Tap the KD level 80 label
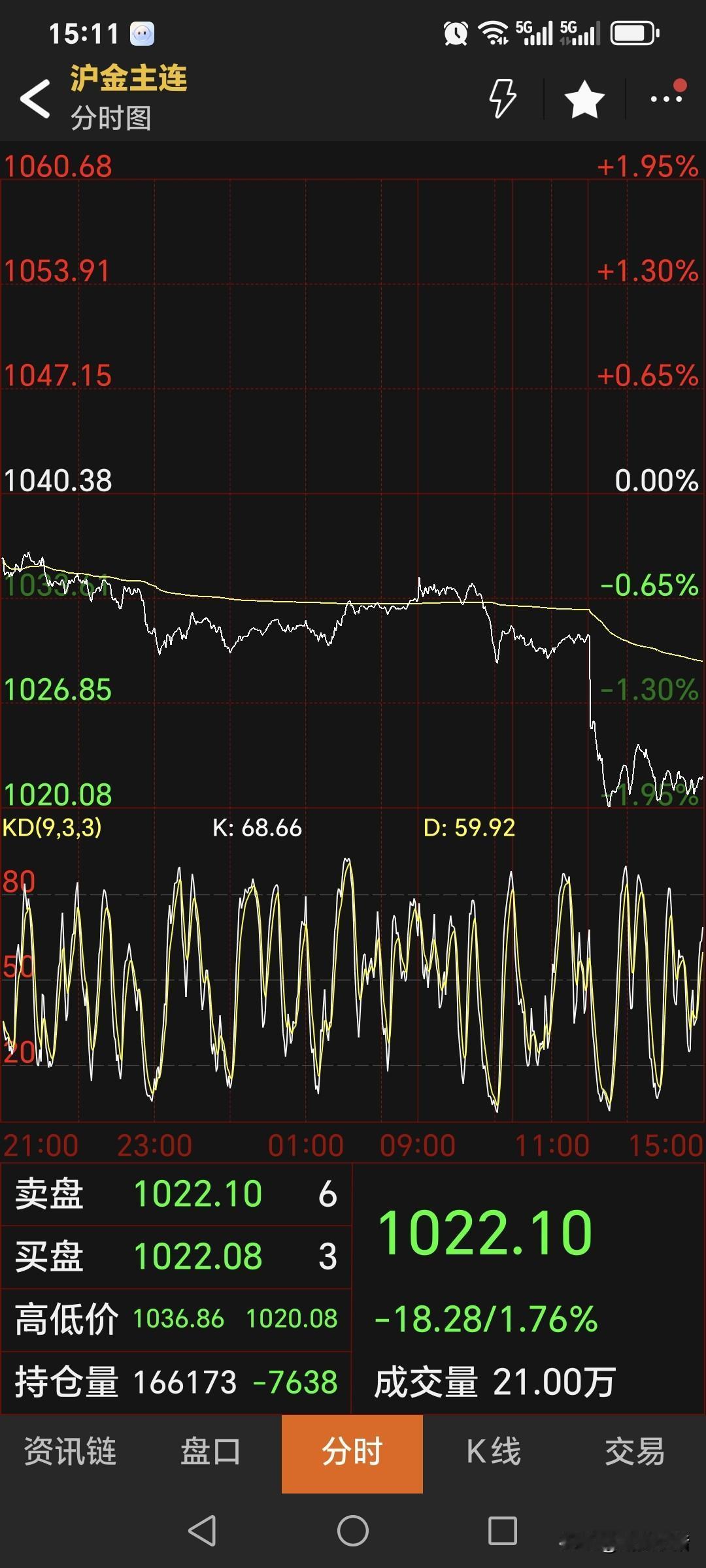Image resolution: width=706 pixels, height=1568 pixels. 18,881
